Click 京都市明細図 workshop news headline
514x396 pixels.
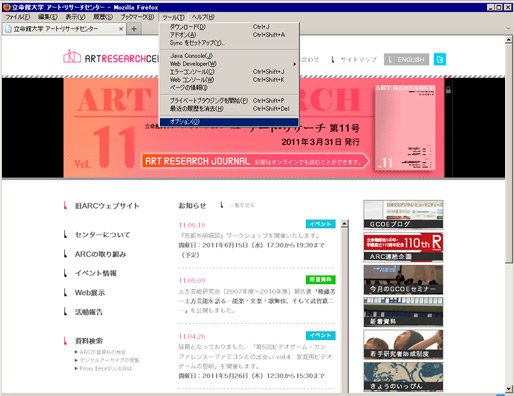(250, 235)
